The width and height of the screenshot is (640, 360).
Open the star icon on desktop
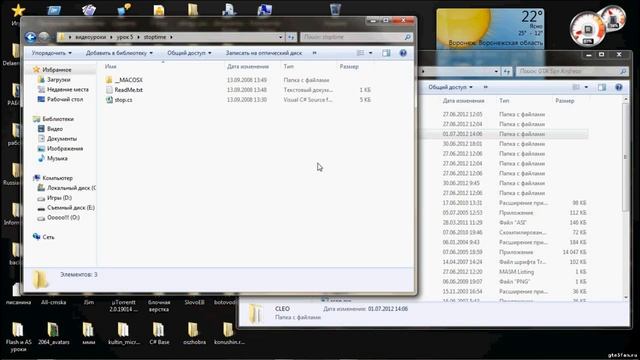click(18, 11)
